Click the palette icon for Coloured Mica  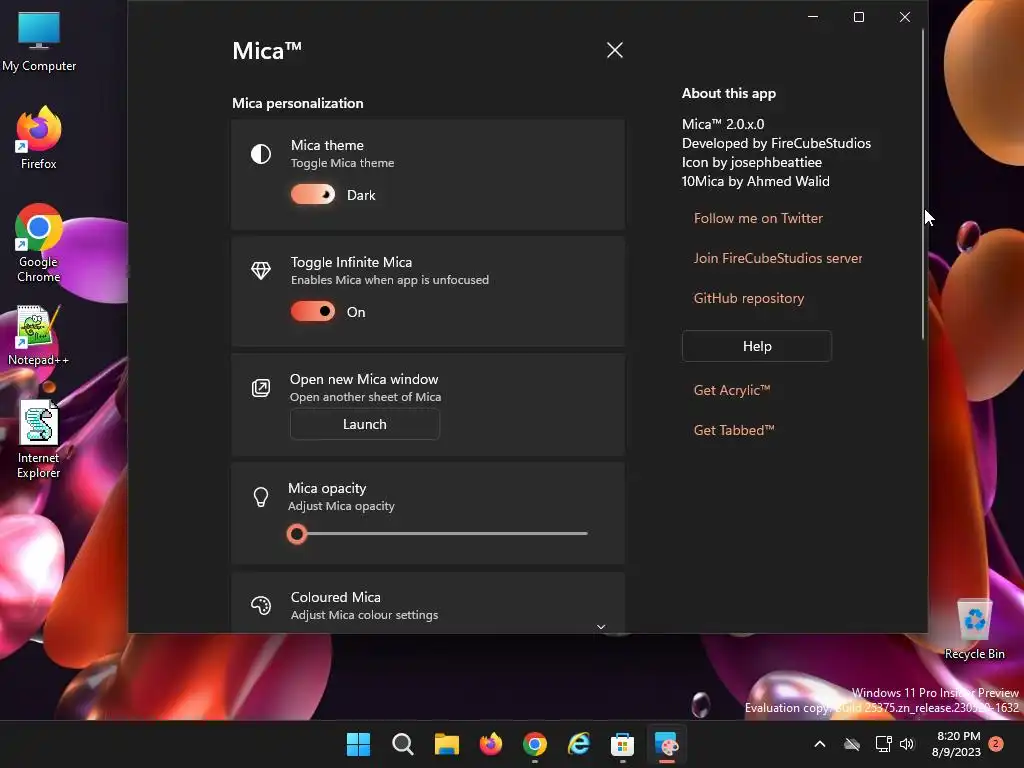(261, 605)
